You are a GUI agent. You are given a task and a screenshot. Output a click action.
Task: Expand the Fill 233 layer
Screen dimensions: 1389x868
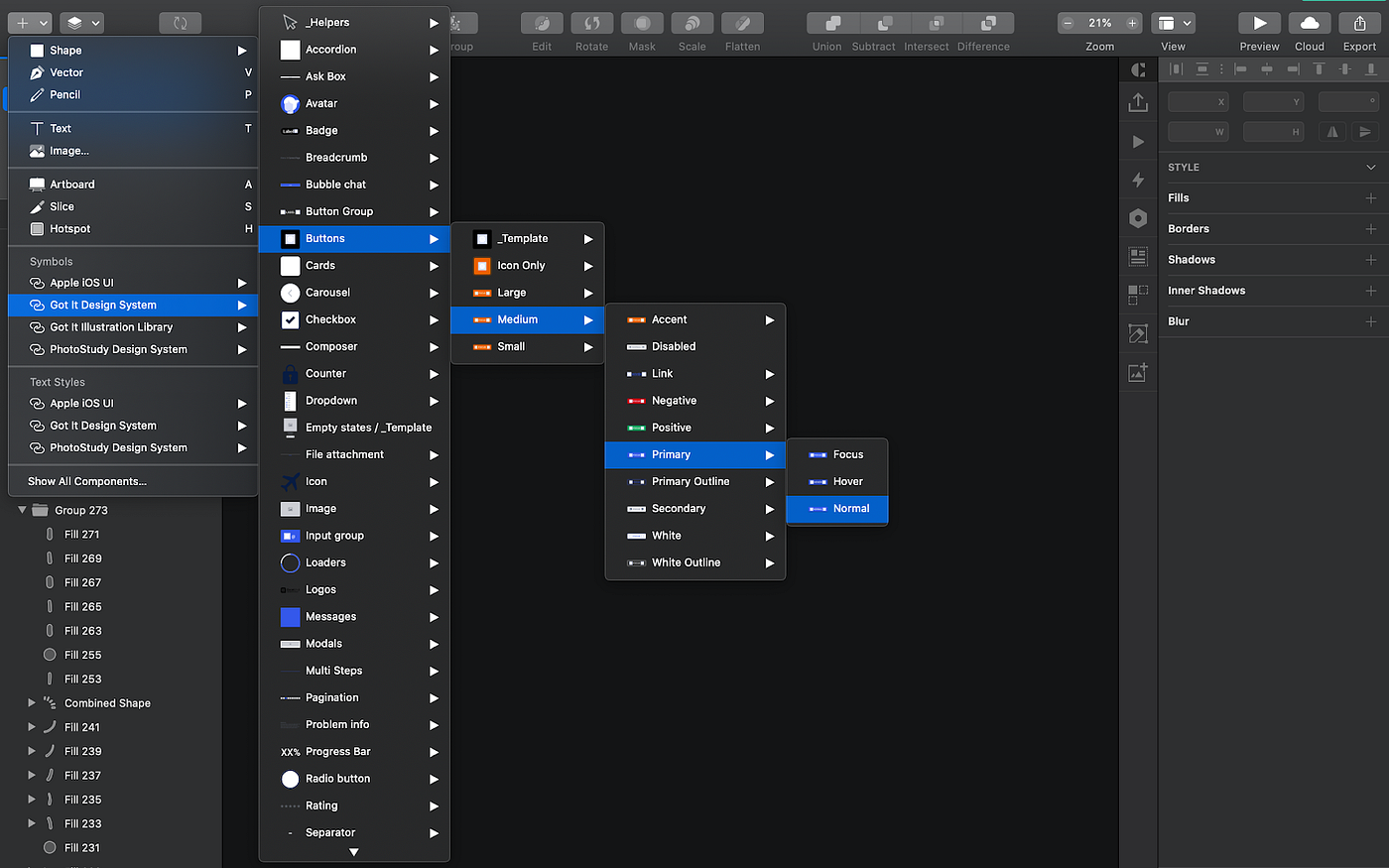(x=32, y=823)
